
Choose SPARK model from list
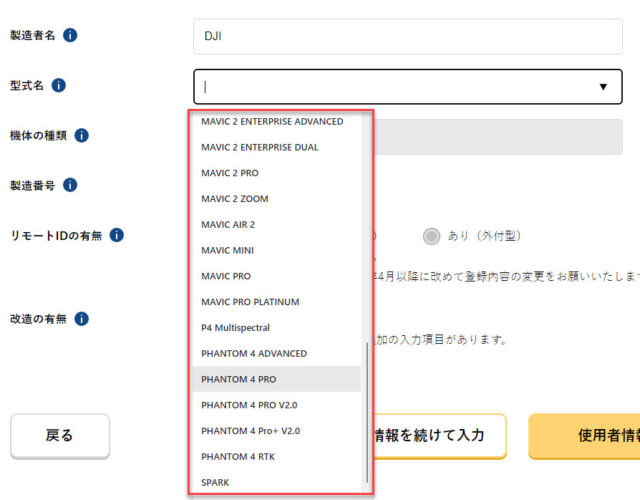pyautogui.click(x=276, y=482)
